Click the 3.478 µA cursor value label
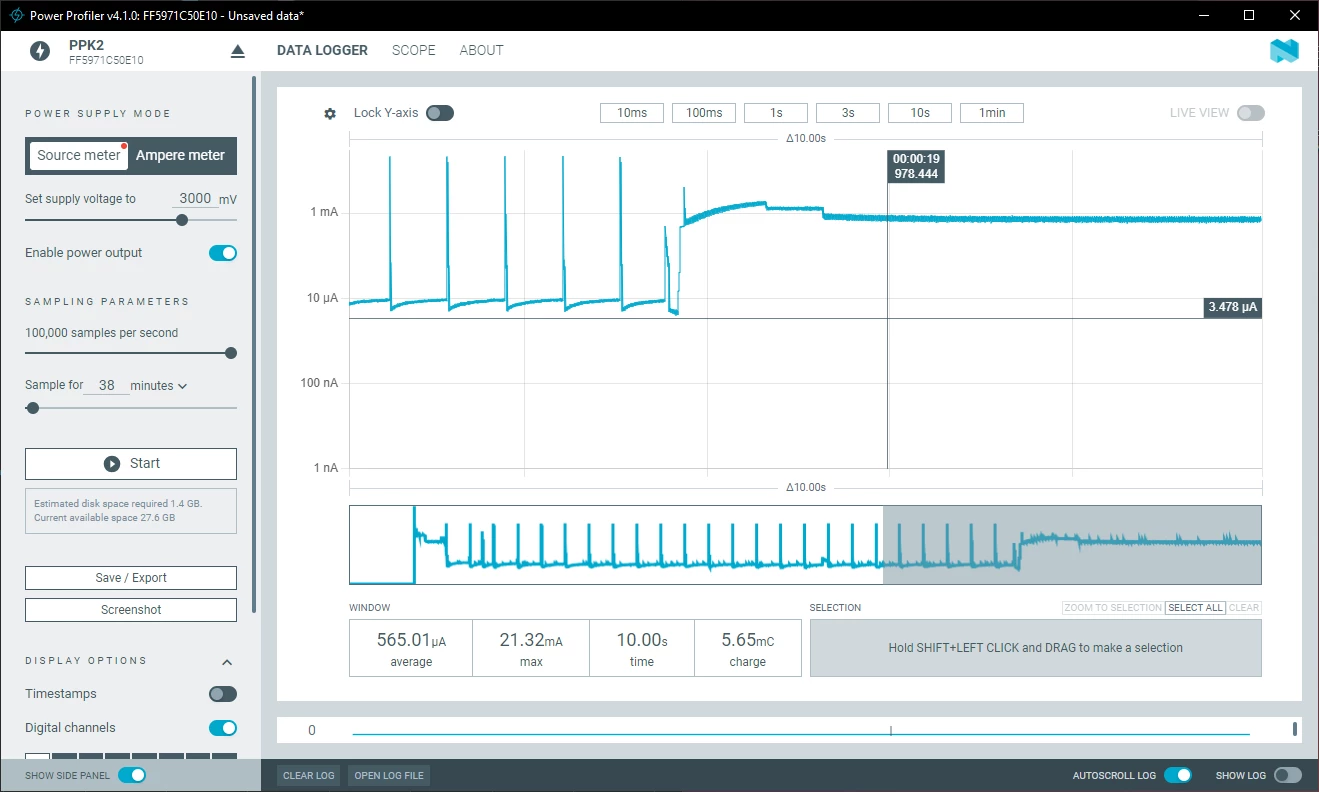Viewport: 1319px width, 792px height. click(x=1232, y=307)
